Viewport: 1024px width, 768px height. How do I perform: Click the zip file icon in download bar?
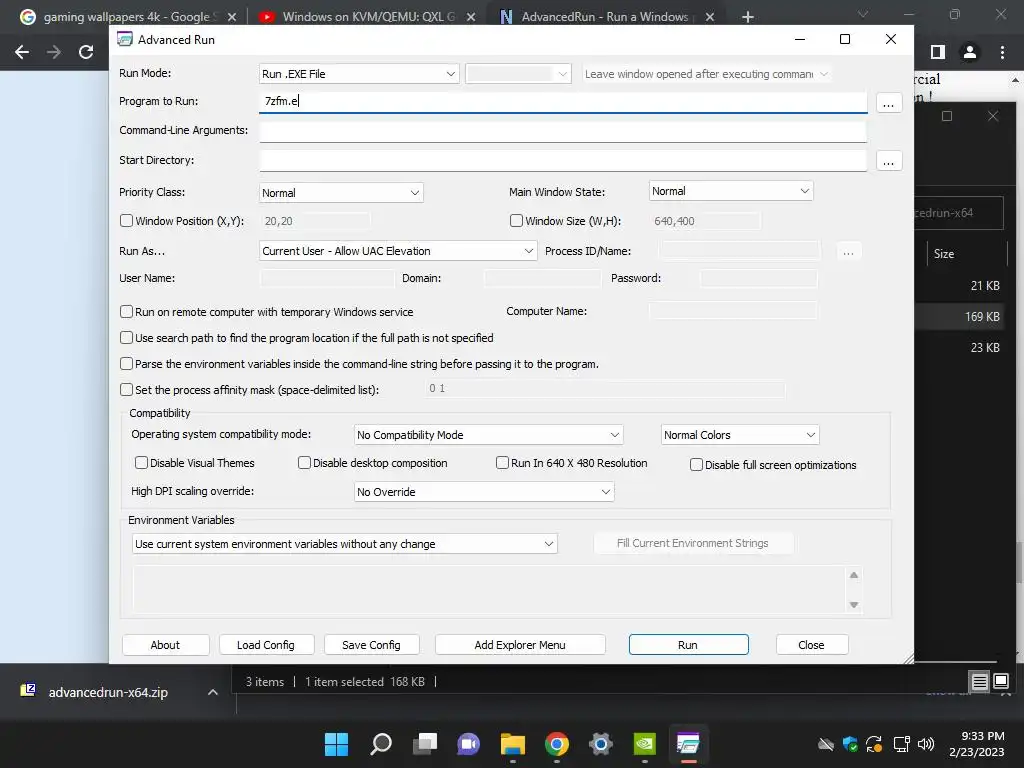tap(28, 690)
